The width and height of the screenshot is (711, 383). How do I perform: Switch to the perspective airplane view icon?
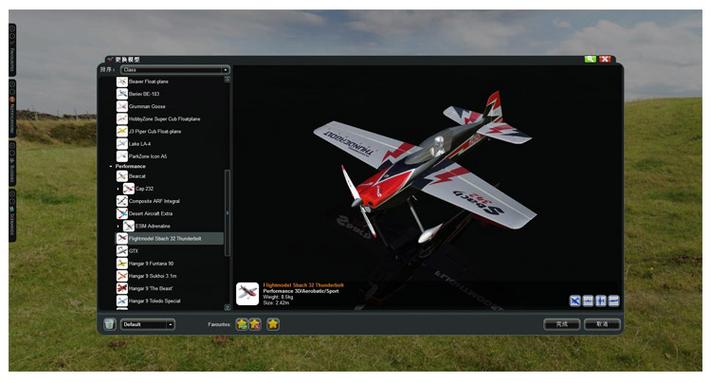point(575,301)
